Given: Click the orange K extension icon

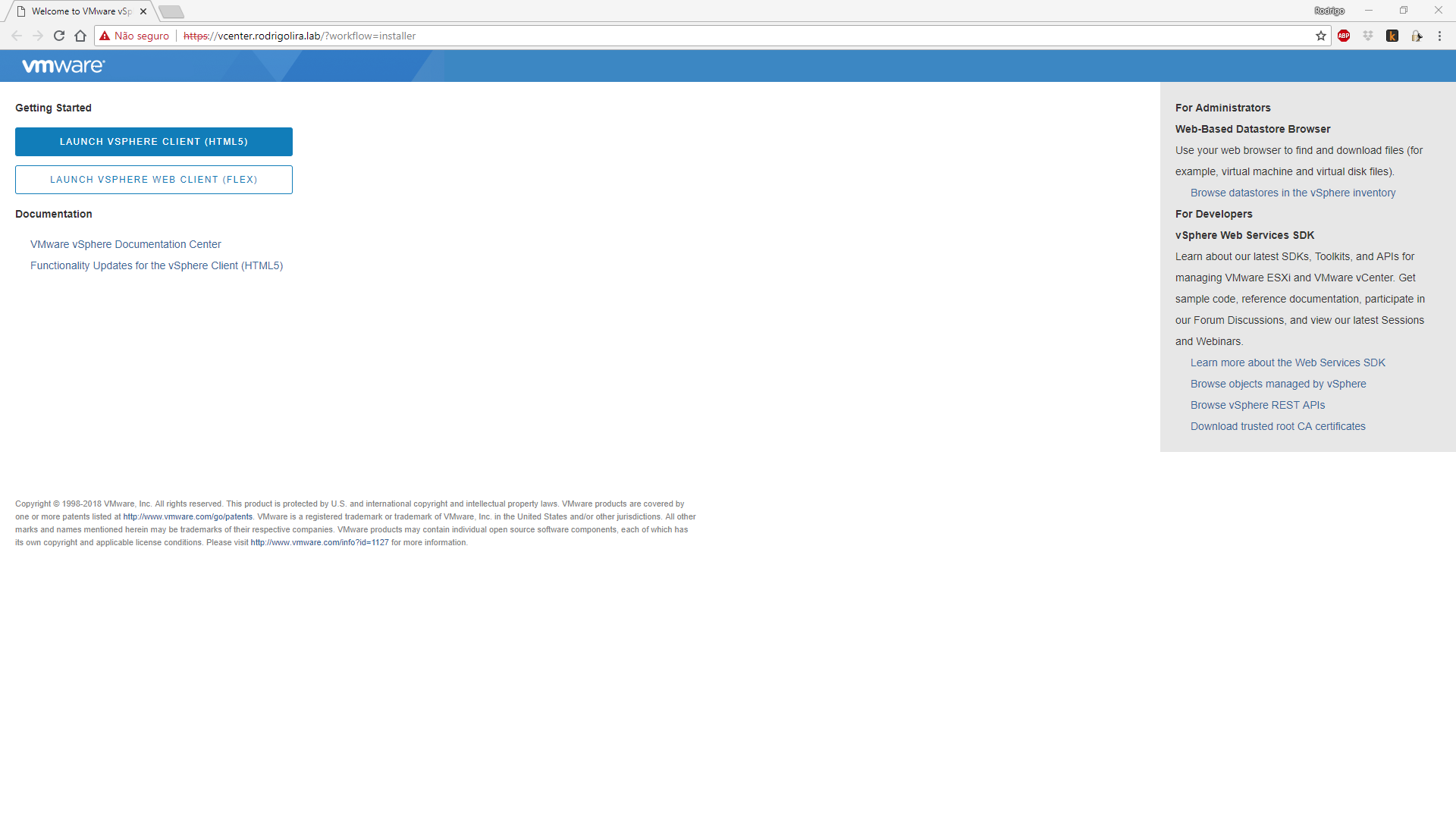Looking at the screenshot, I should tap(1392, 36).
